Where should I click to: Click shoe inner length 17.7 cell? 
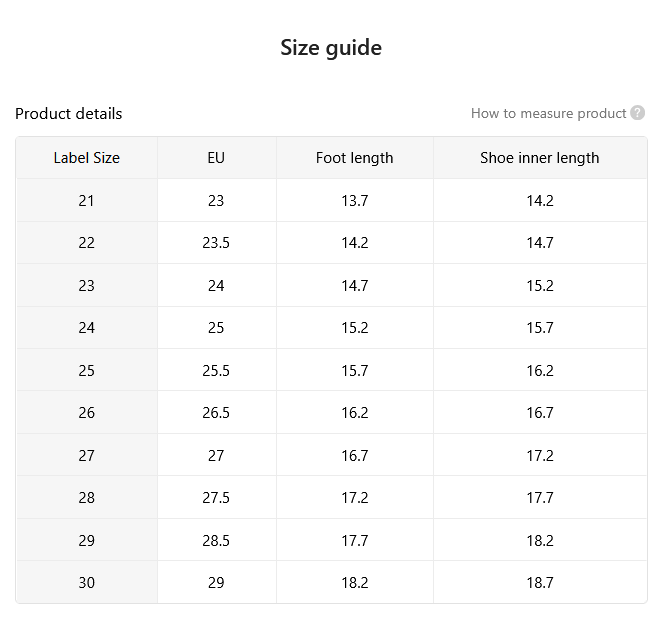pyautogui.click(x=540, y=498)
